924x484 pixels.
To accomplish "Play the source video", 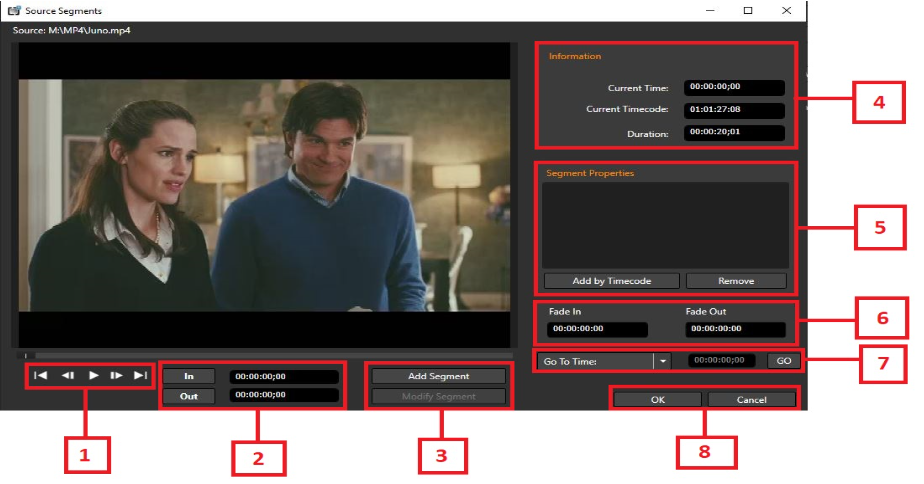I will coord(93,376).
